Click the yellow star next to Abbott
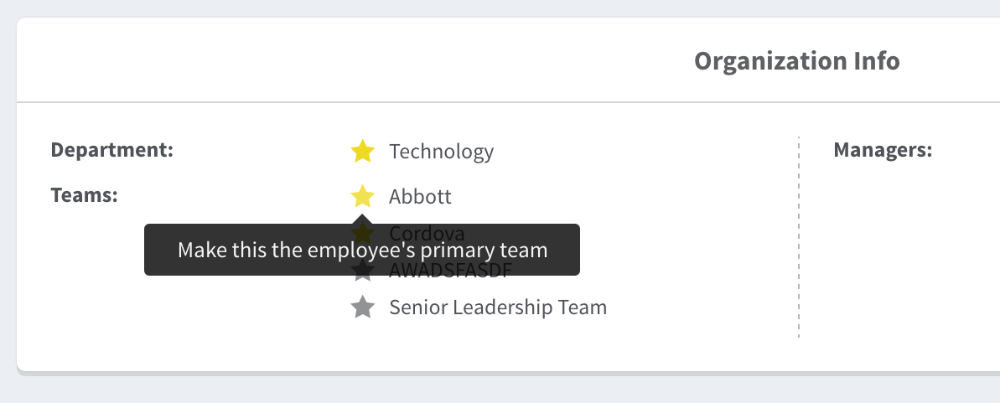 [x=362, y=196]
